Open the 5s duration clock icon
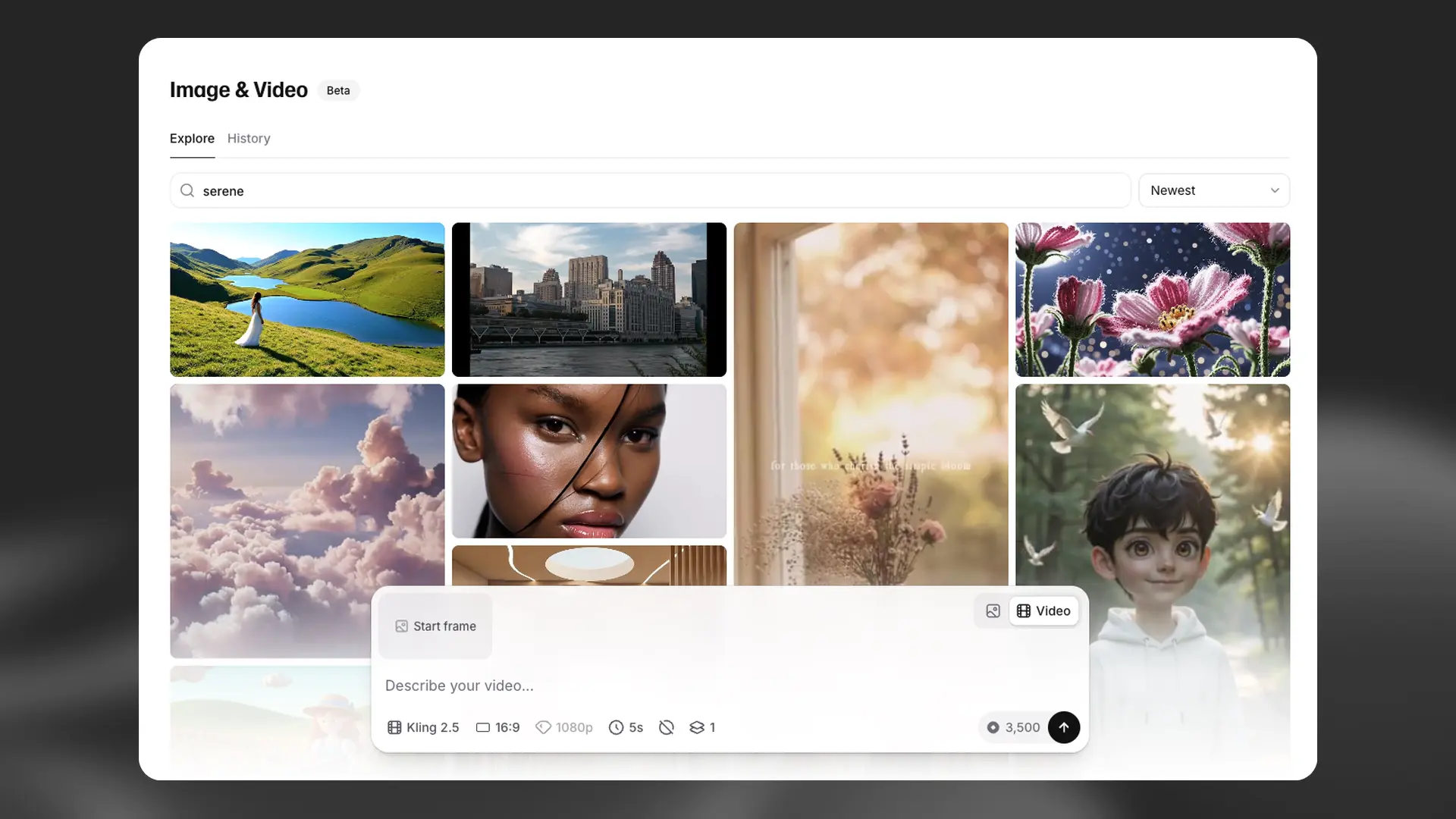 tap(615, 727)
